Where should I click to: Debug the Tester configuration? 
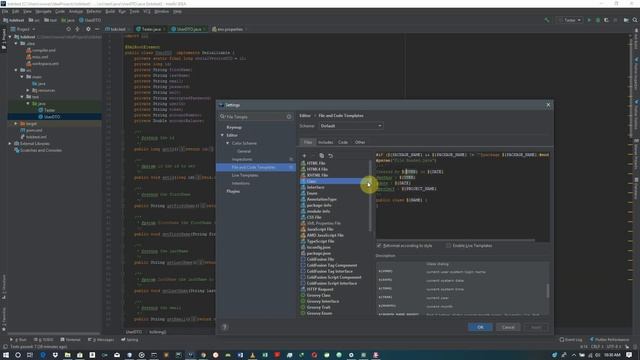(598, 20)
